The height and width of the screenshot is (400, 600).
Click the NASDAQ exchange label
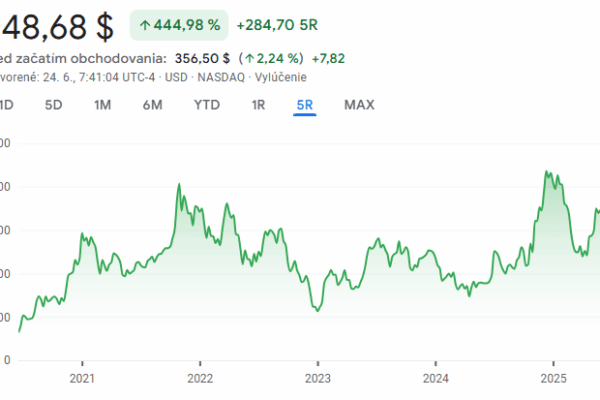[x=221, y=77]
